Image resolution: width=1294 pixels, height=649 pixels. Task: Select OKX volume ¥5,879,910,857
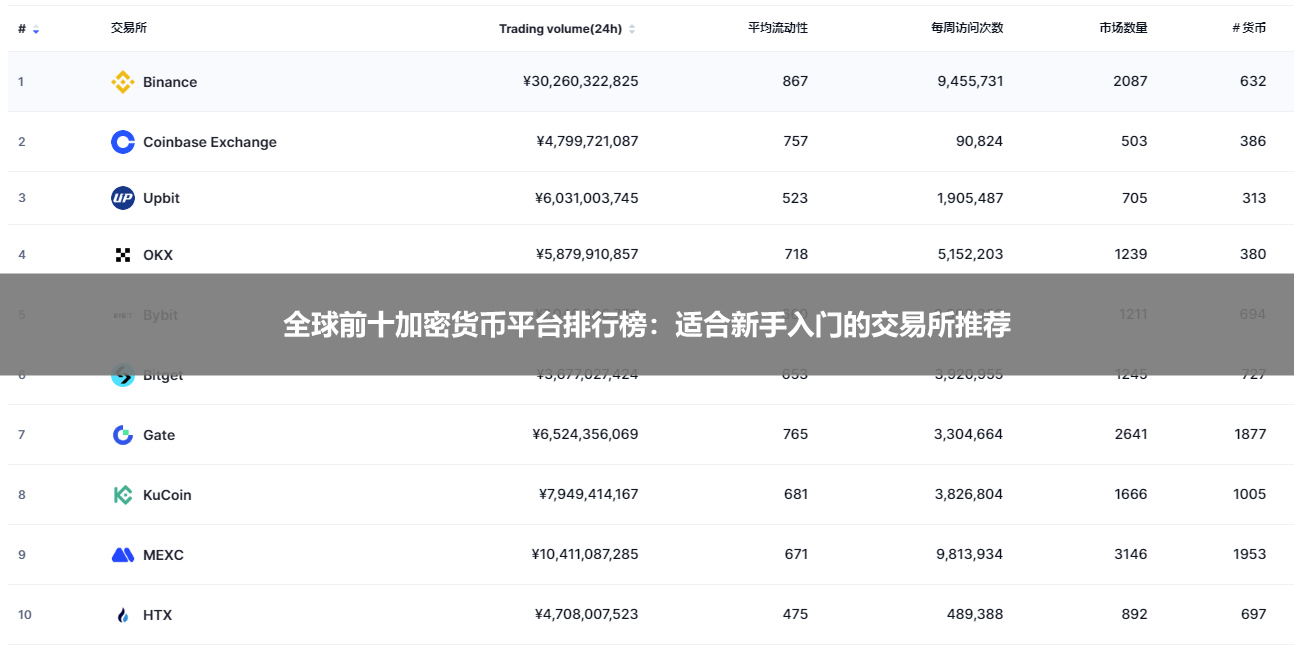tap(587, 254)
